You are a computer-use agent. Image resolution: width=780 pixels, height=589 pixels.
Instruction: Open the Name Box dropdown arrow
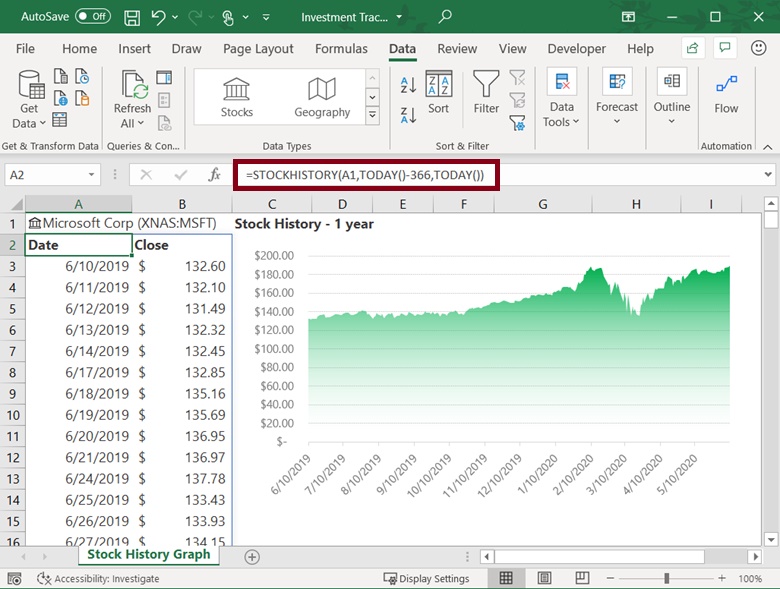pos(92,175)
